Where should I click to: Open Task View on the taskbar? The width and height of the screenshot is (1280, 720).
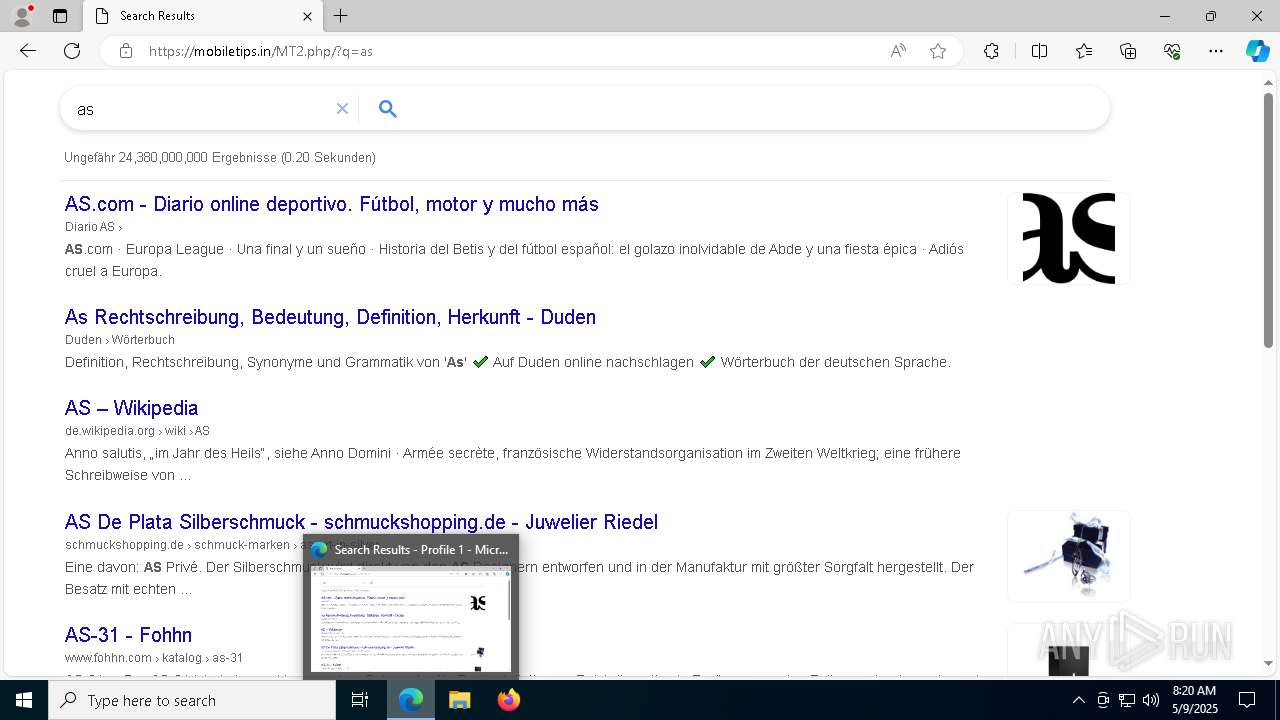(x=360, y=700)
